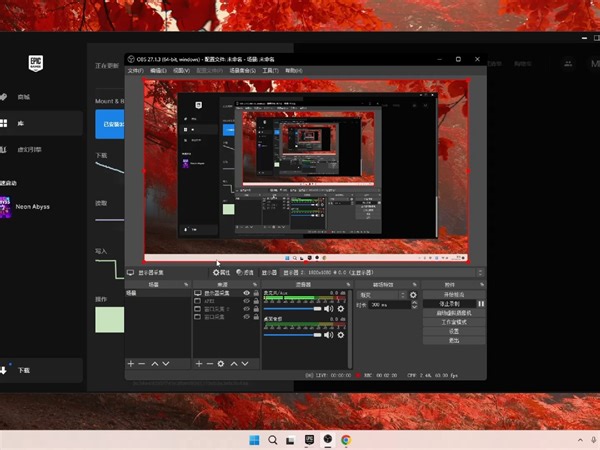This screenshot has height=450, width=600.
Task: Toggle visibility eye of 窗口采集 2 source
Action: [246, 309]
